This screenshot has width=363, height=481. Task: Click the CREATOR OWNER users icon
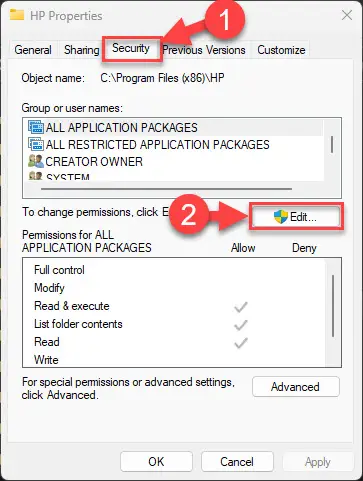pos(36,161)
